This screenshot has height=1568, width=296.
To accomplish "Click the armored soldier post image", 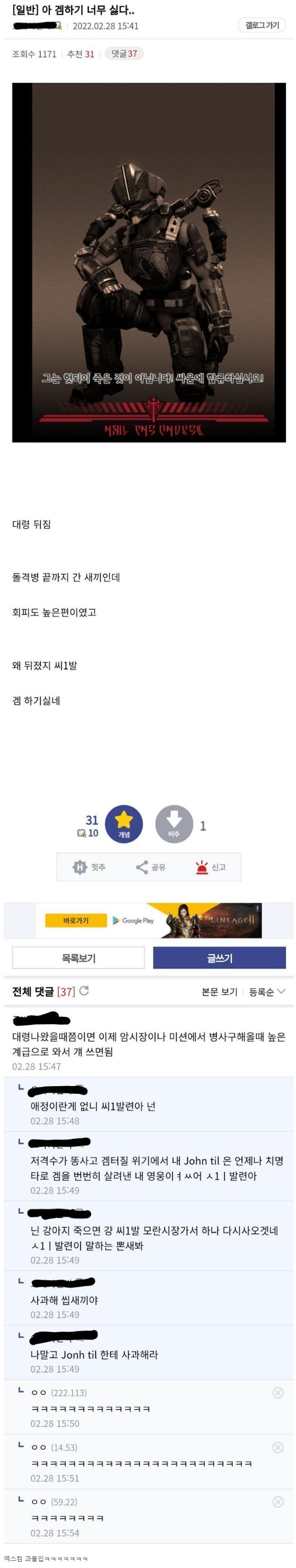I will (x=149, y=262).
